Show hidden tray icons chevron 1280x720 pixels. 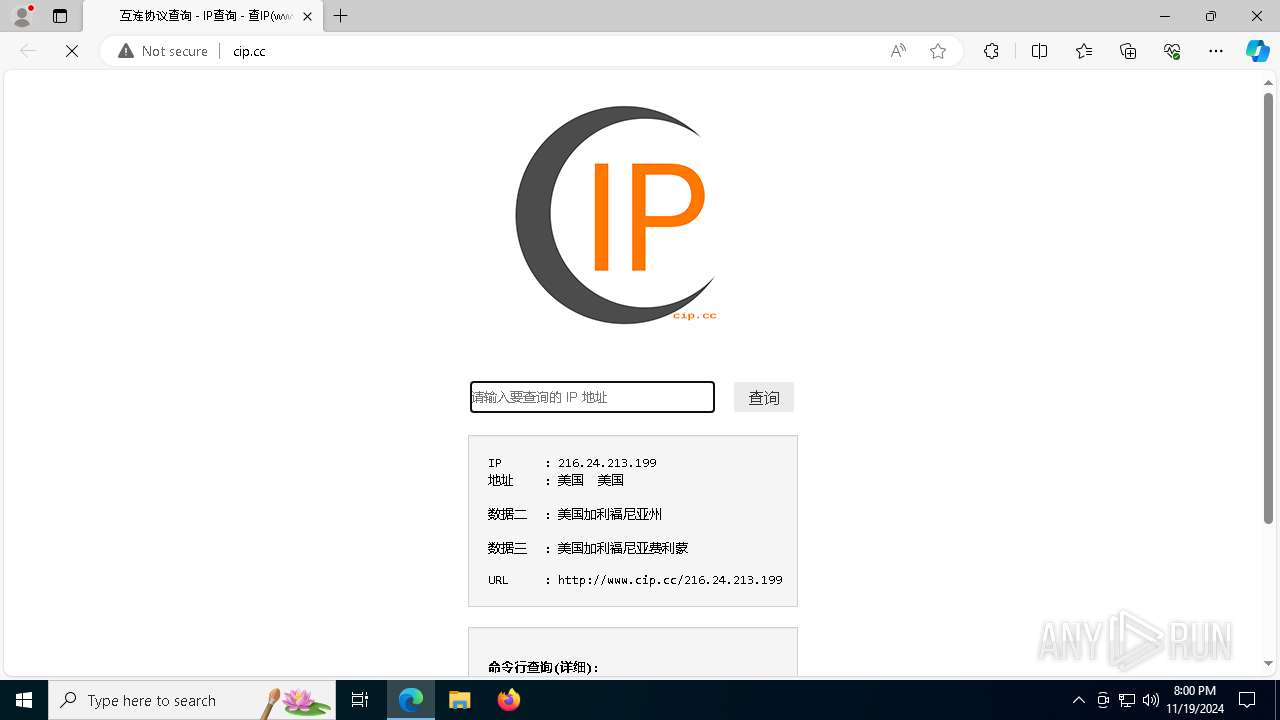click(1078, 700)
